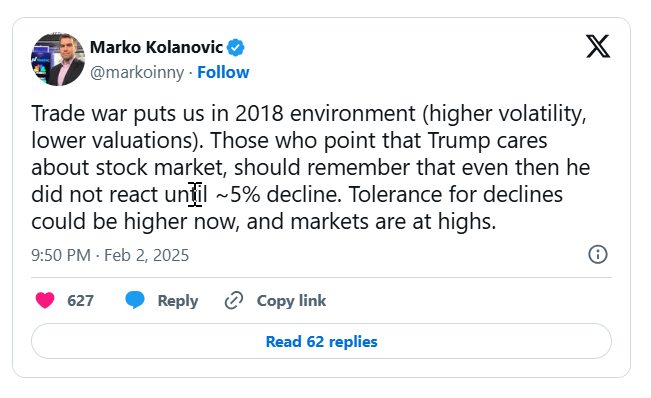Open Marko Kolanovic's profile picture
The width and height of the screenshot is (651, 398).
tap(58, 59)
